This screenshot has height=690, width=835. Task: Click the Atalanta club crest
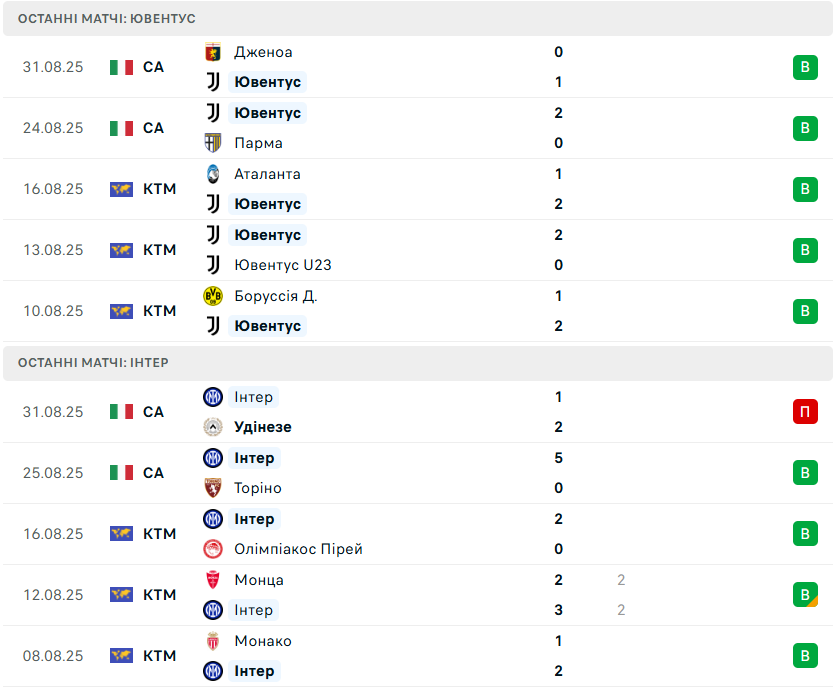[213, 174]
